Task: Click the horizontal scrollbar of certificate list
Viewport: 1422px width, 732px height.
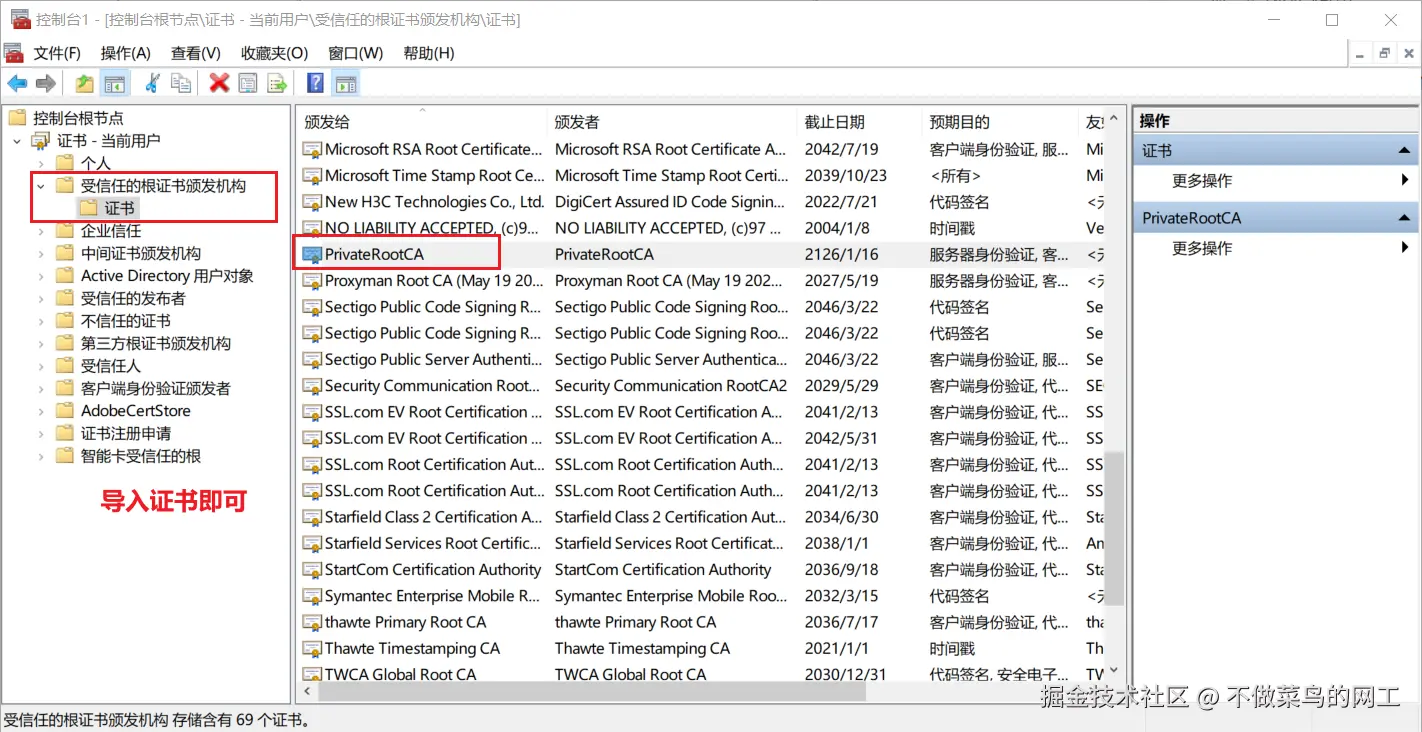Action: (x=592, y=692)
